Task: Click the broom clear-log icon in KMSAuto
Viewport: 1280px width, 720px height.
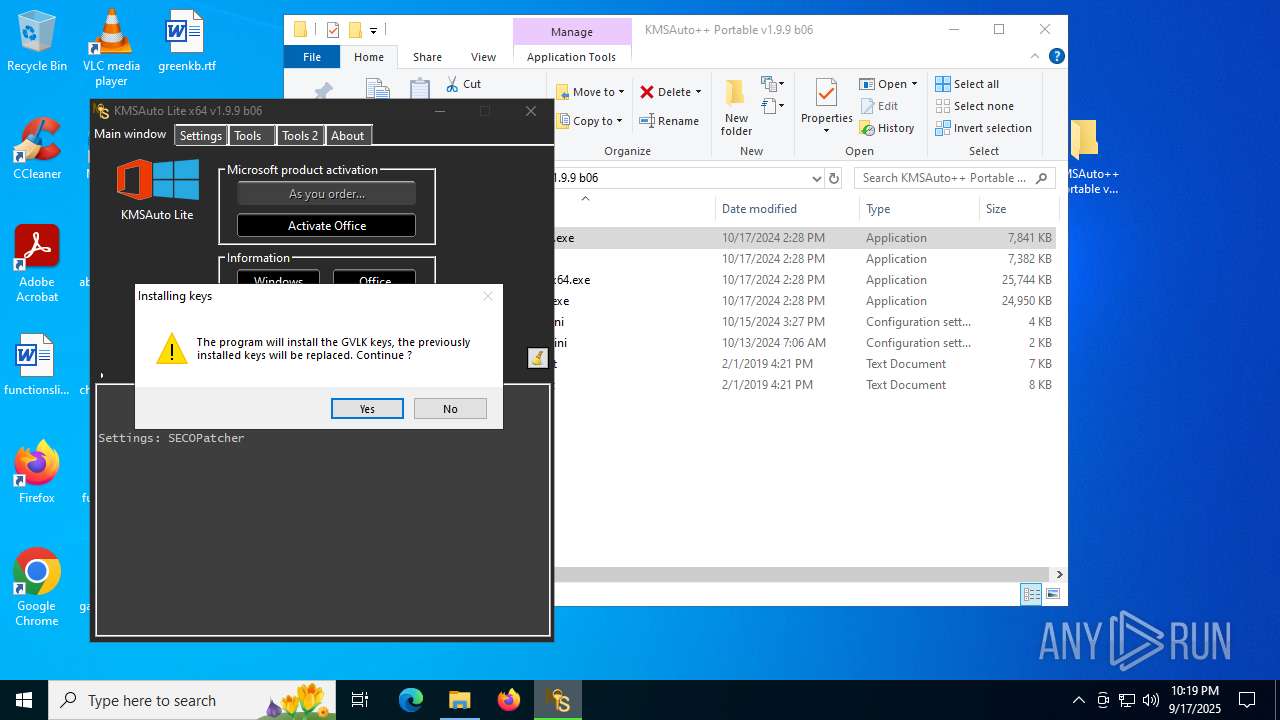Action: click(538, 358)
